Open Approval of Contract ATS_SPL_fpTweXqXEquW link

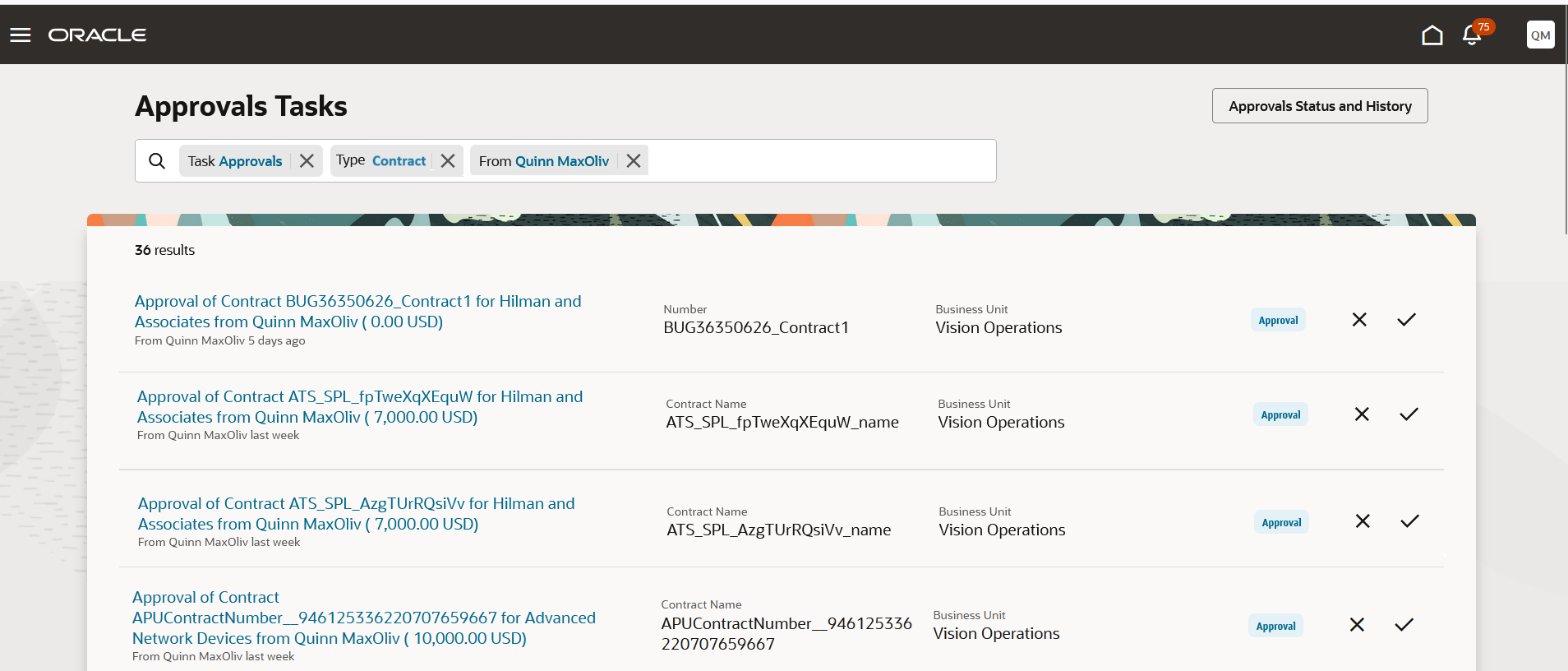[x=360, y=406]
